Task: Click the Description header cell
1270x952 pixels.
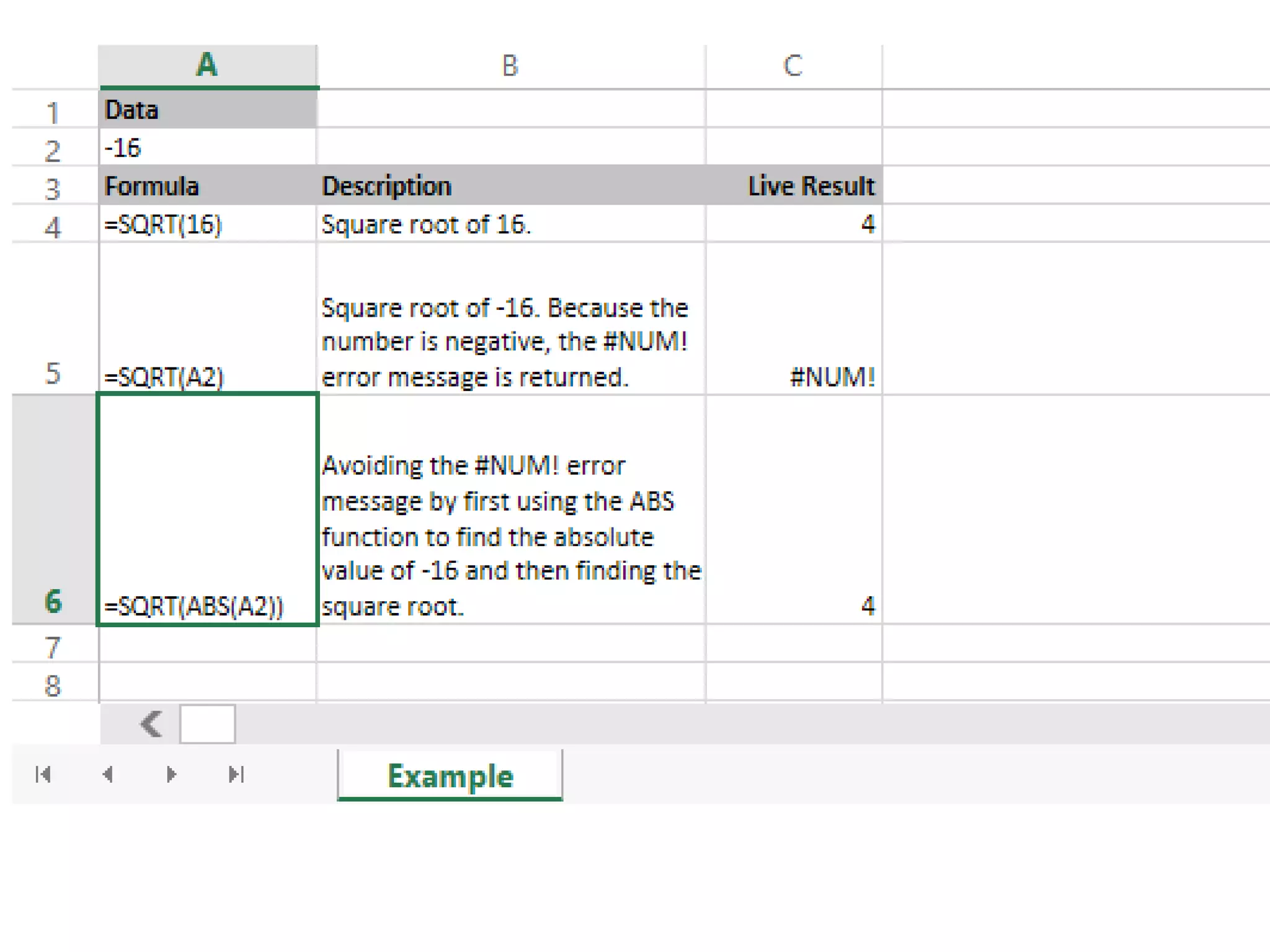Action: click(x=510, y=186)
